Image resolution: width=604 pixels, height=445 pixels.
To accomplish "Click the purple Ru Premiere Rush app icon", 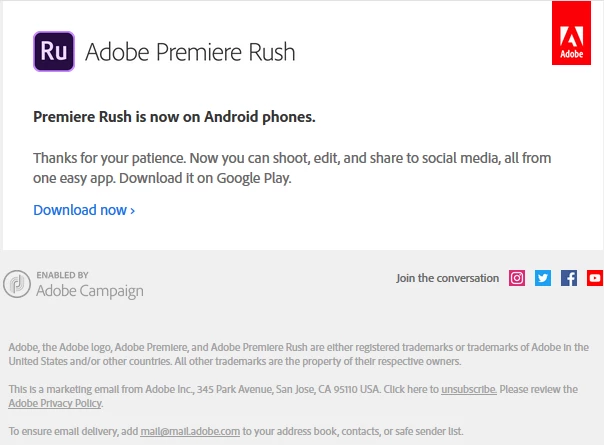I will (x=54, y=52).
